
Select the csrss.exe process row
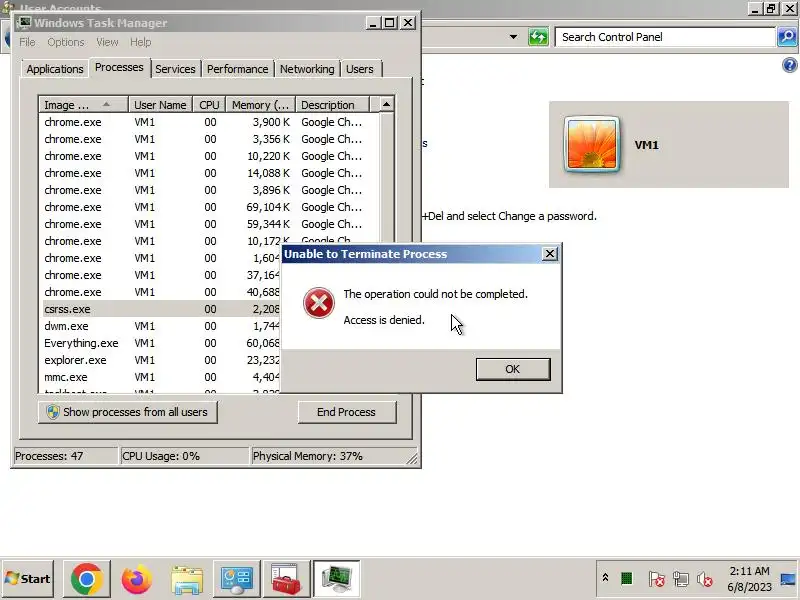[162, 309]
